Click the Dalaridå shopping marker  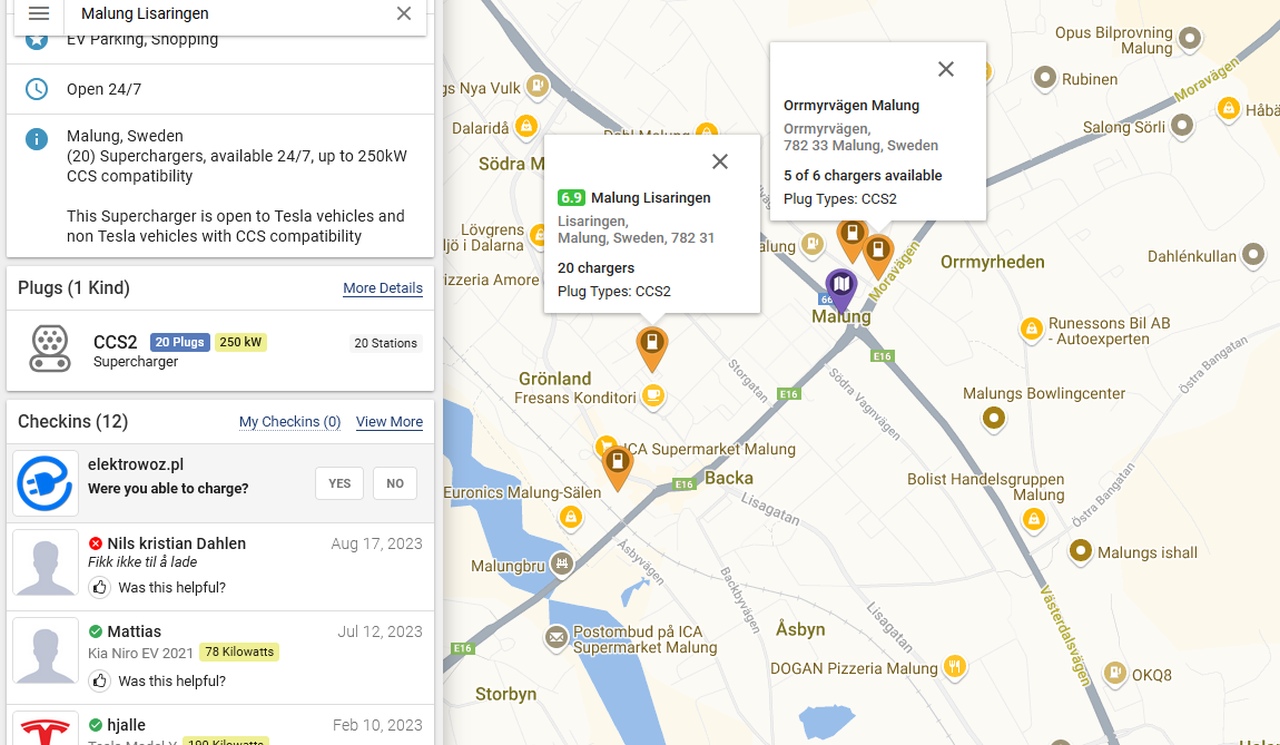point(527,126)
